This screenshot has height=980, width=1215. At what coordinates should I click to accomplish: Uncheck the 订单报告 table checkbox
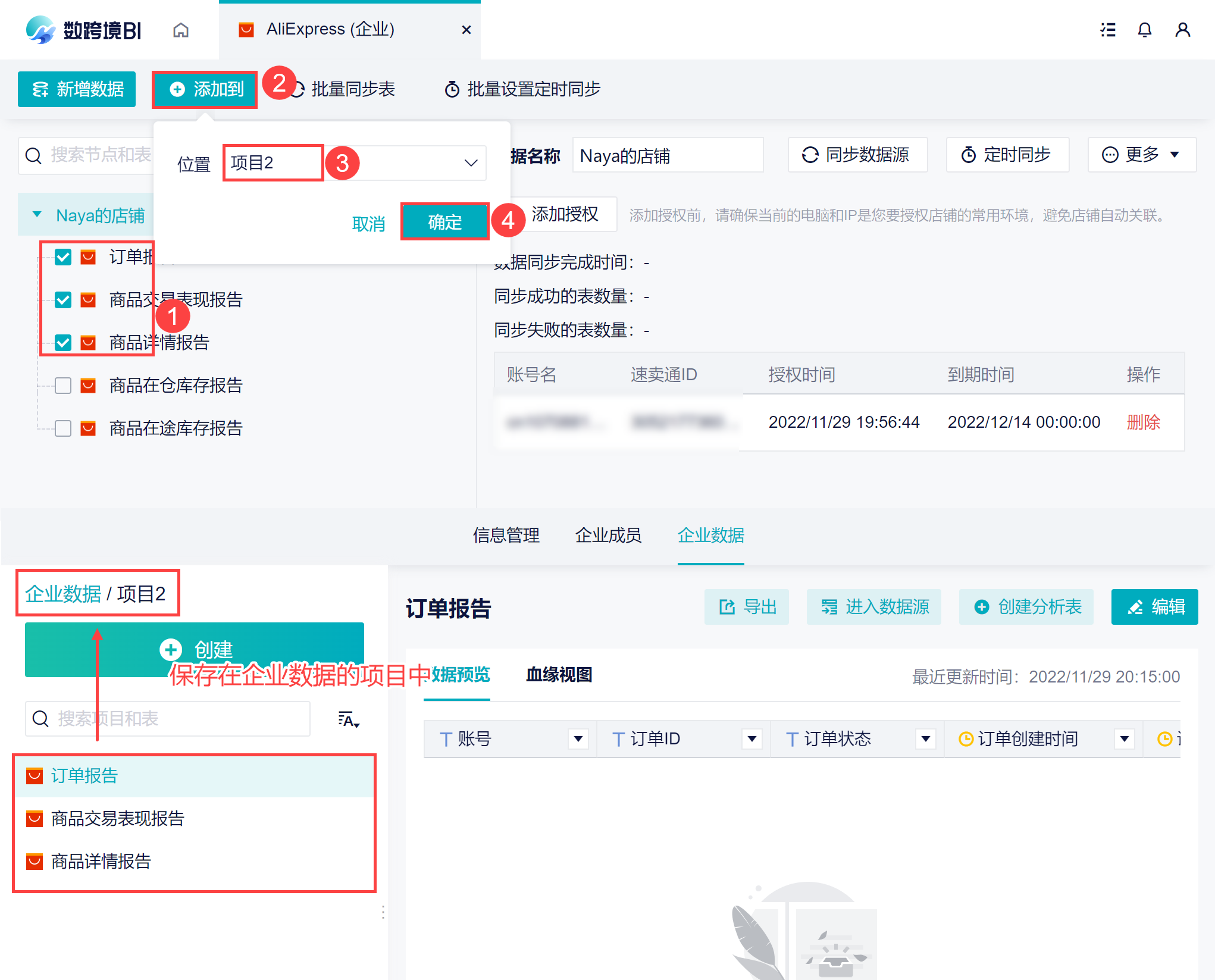(63, 257)
